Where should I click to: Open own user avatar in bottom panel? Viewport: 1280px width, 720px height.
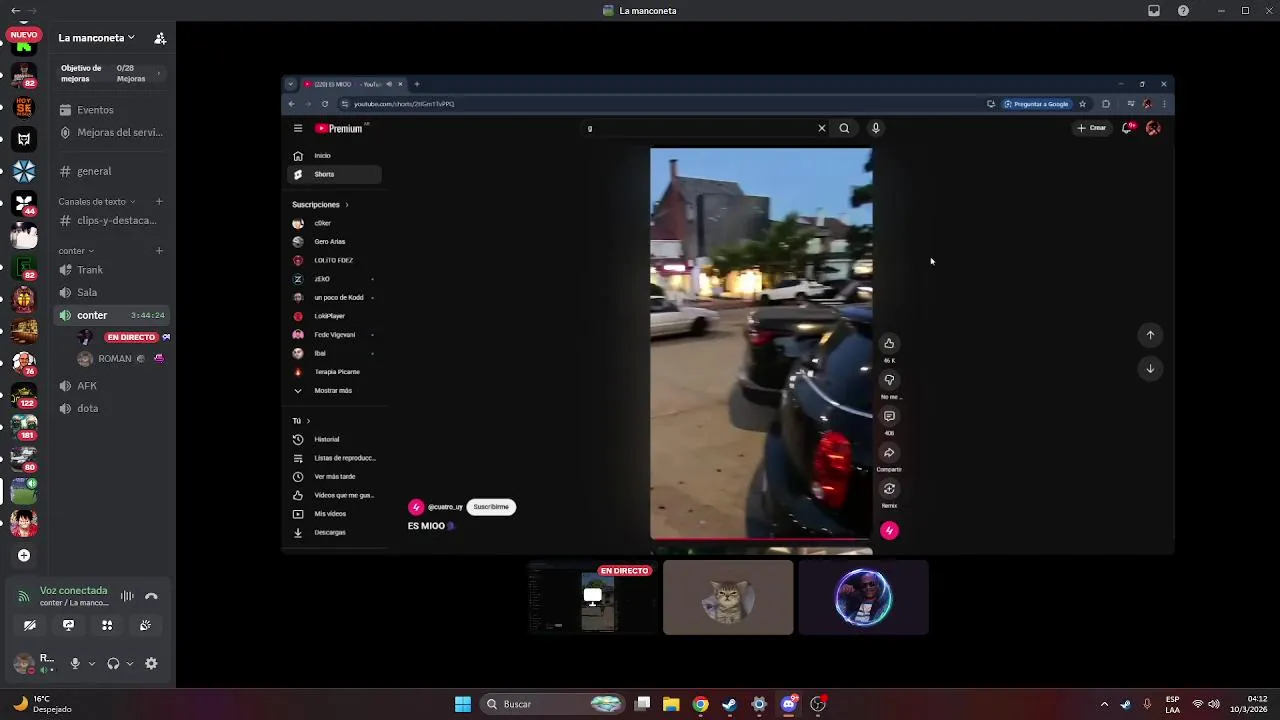[x=23, y=663]
